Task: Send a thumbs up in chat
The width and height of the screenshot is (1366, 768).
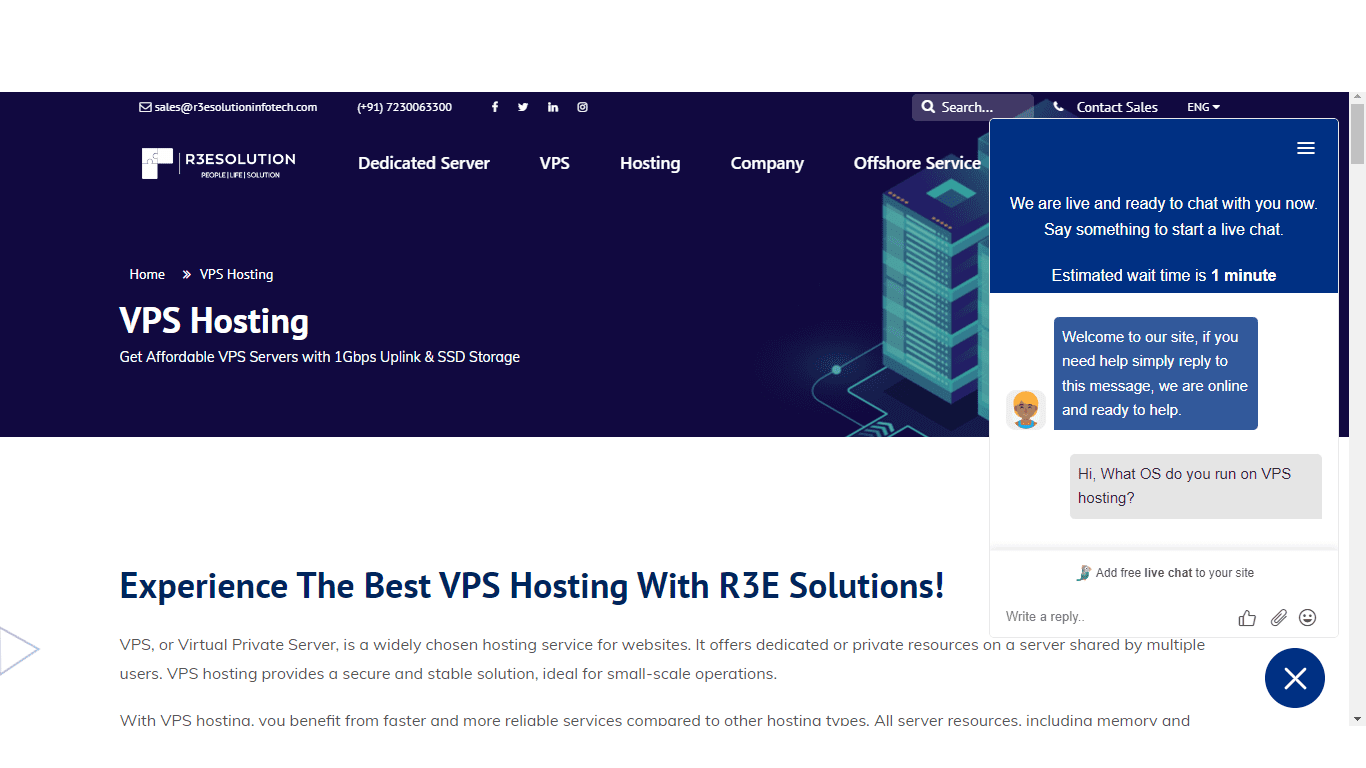Action: 1247,618
